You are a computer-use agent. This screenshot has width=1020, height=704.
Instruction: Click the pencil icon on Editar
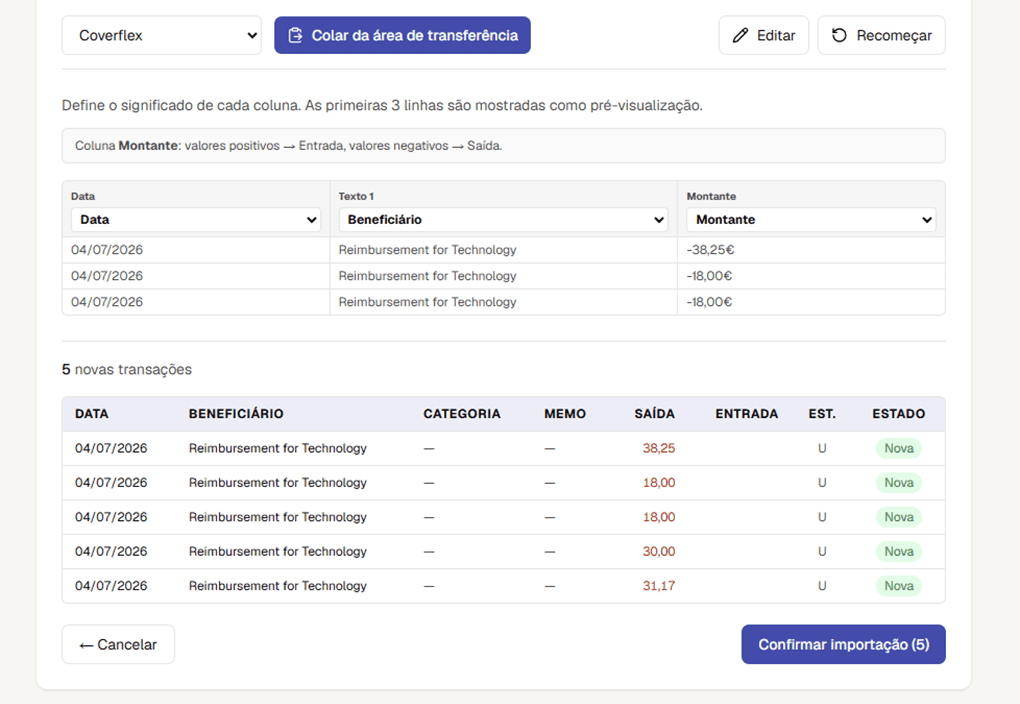740,35
